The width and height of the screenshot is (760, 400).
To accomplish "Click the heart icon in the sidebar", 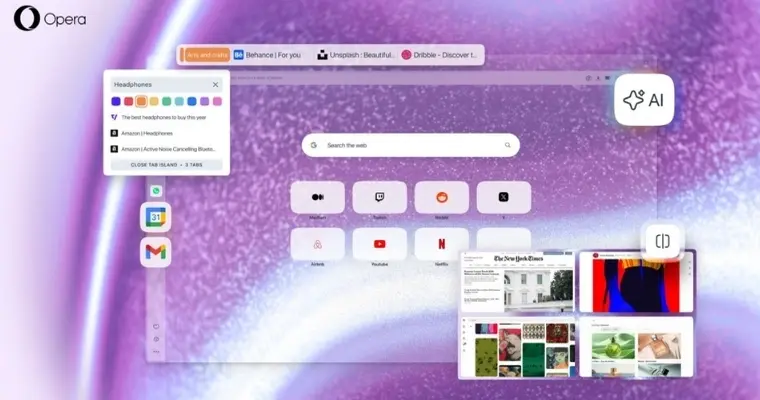I will pos(156,326).
